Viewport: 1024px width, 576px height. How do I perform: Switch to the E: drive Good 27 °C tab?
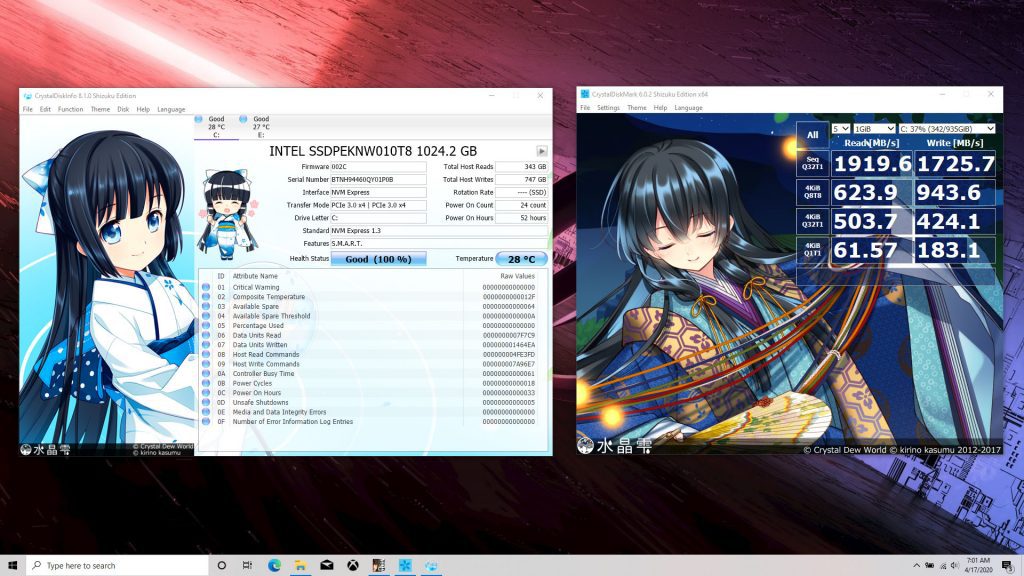(260, 126)
